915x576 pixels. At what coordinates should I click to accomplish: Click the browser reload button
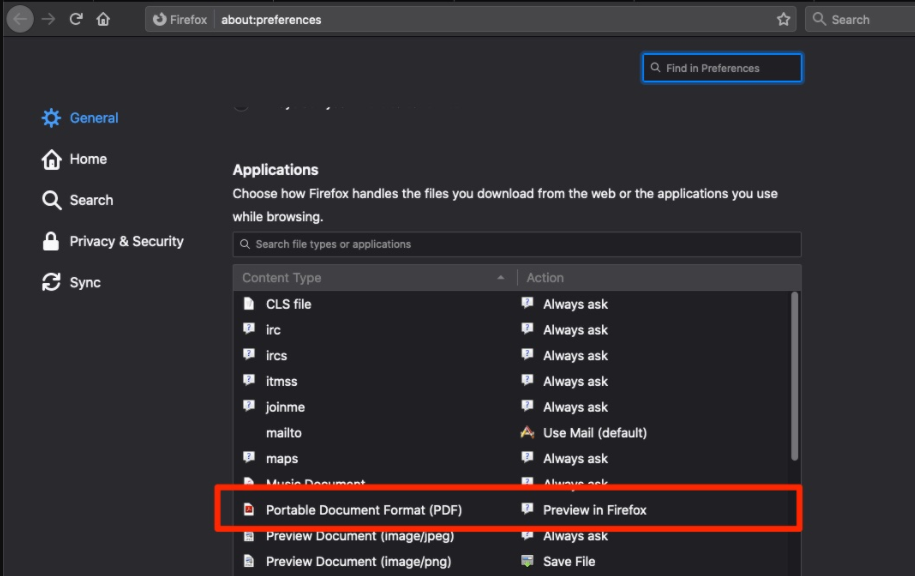pos(76,19)
